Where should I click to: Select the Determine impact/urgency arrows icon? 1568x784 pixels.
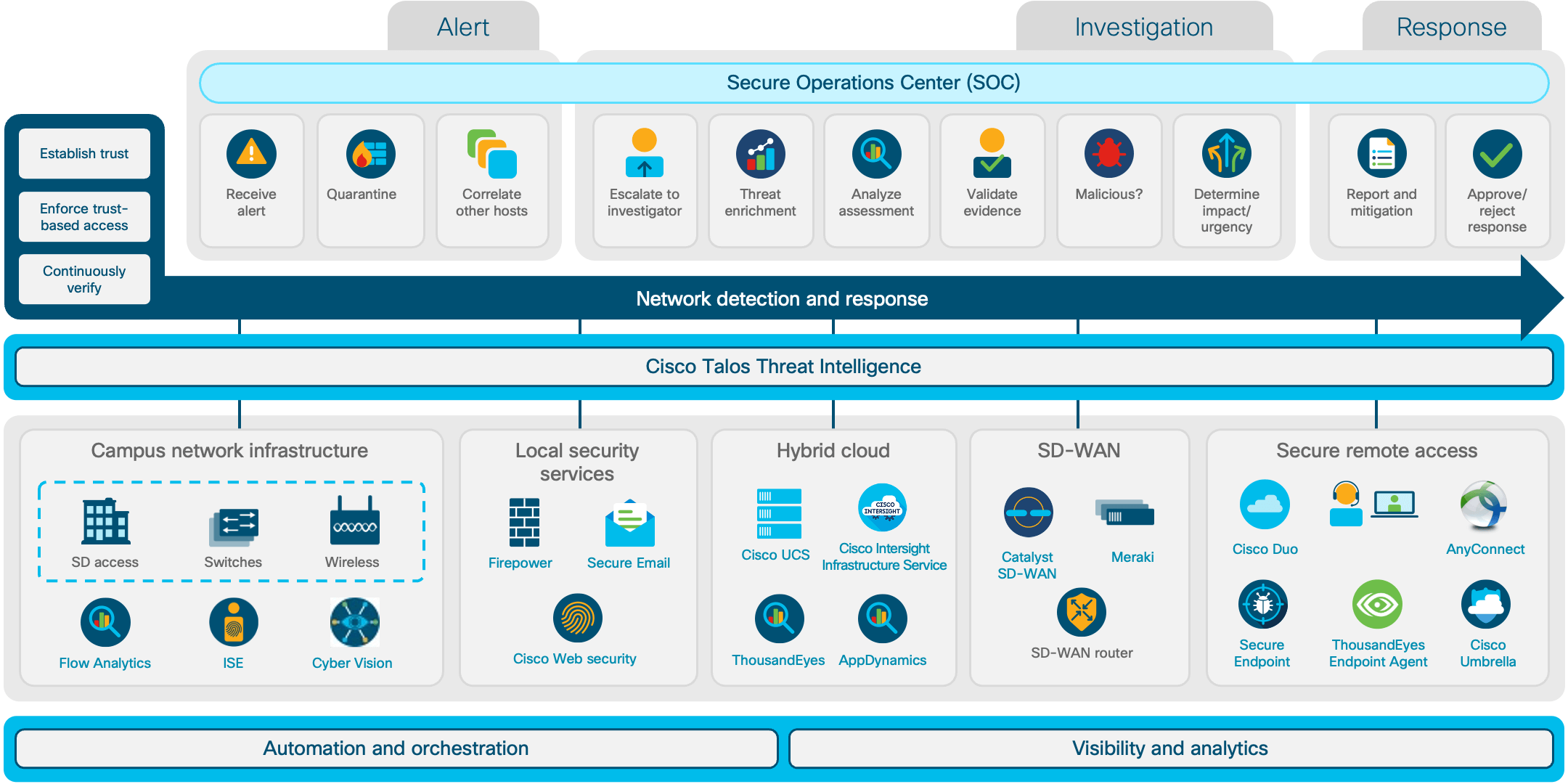click(x=1226, y=154)
